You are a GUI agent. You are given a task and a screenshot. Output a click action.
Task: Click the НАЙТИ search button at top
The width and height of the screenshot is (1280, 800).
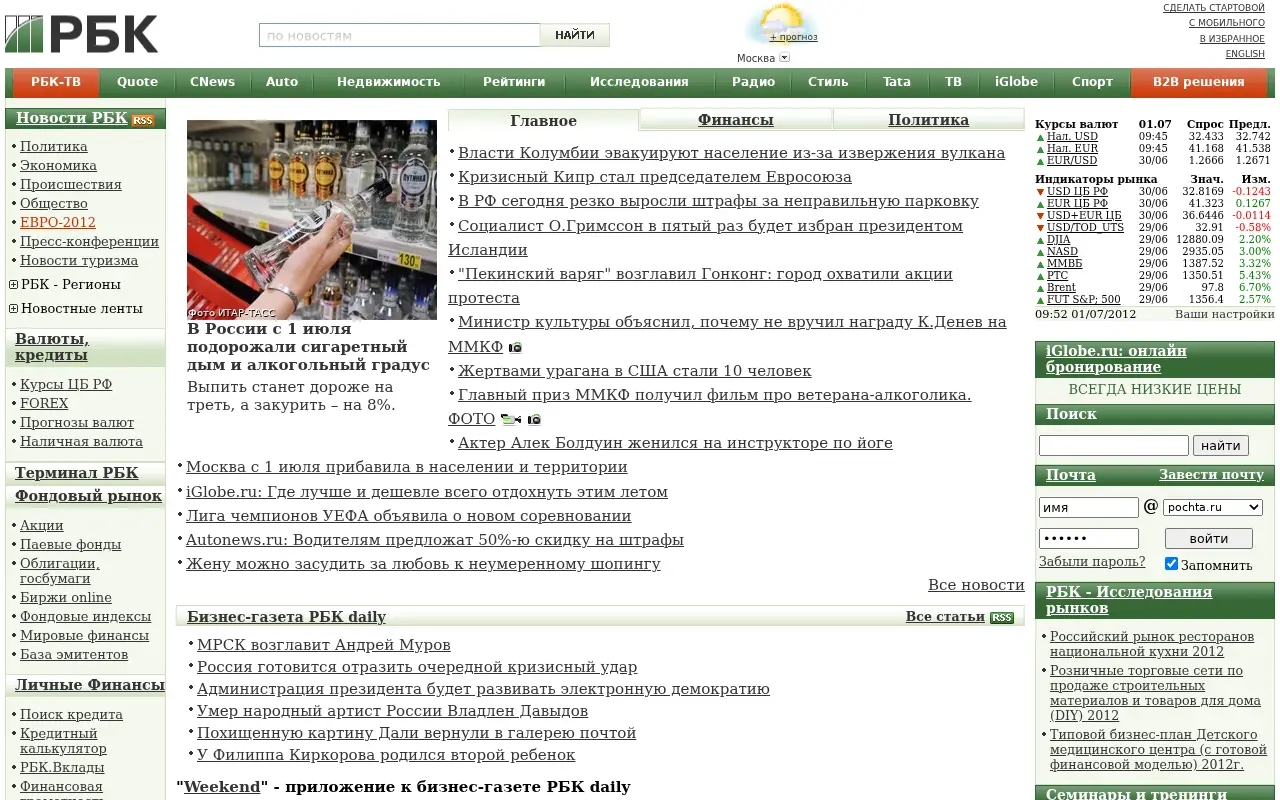(x=575, y=35)
